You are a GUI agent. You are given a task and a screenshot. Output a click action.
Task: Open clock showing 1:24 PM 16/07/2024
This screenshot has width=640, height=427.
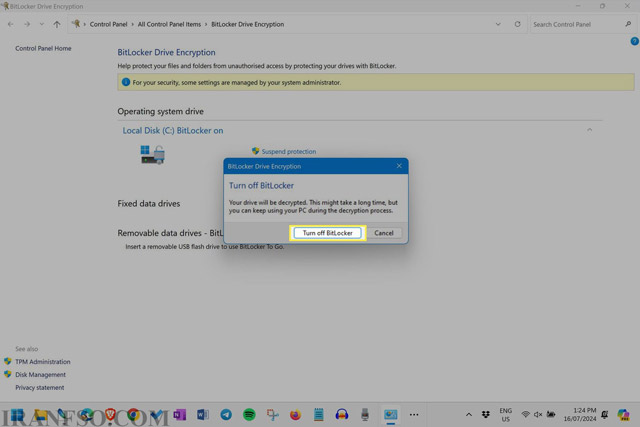pos(580,415)
